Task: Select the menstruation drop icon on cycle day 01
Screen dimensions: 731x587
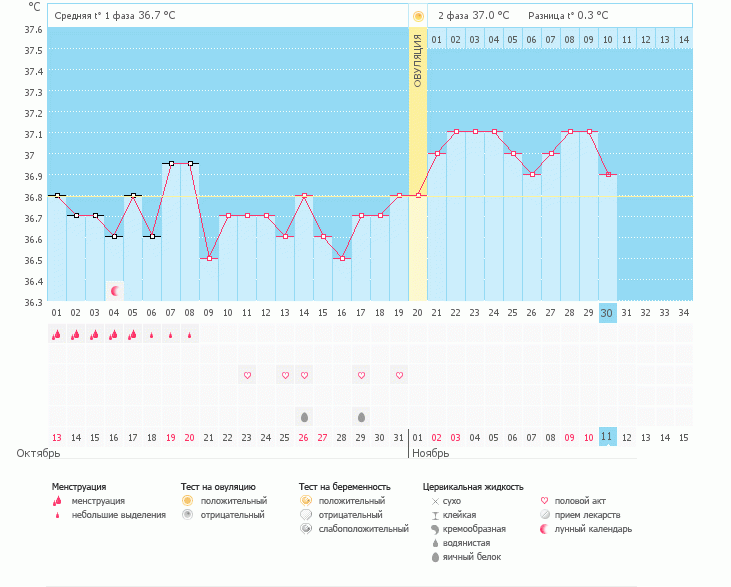Action: pyautogui.click(x=57, y=335)
